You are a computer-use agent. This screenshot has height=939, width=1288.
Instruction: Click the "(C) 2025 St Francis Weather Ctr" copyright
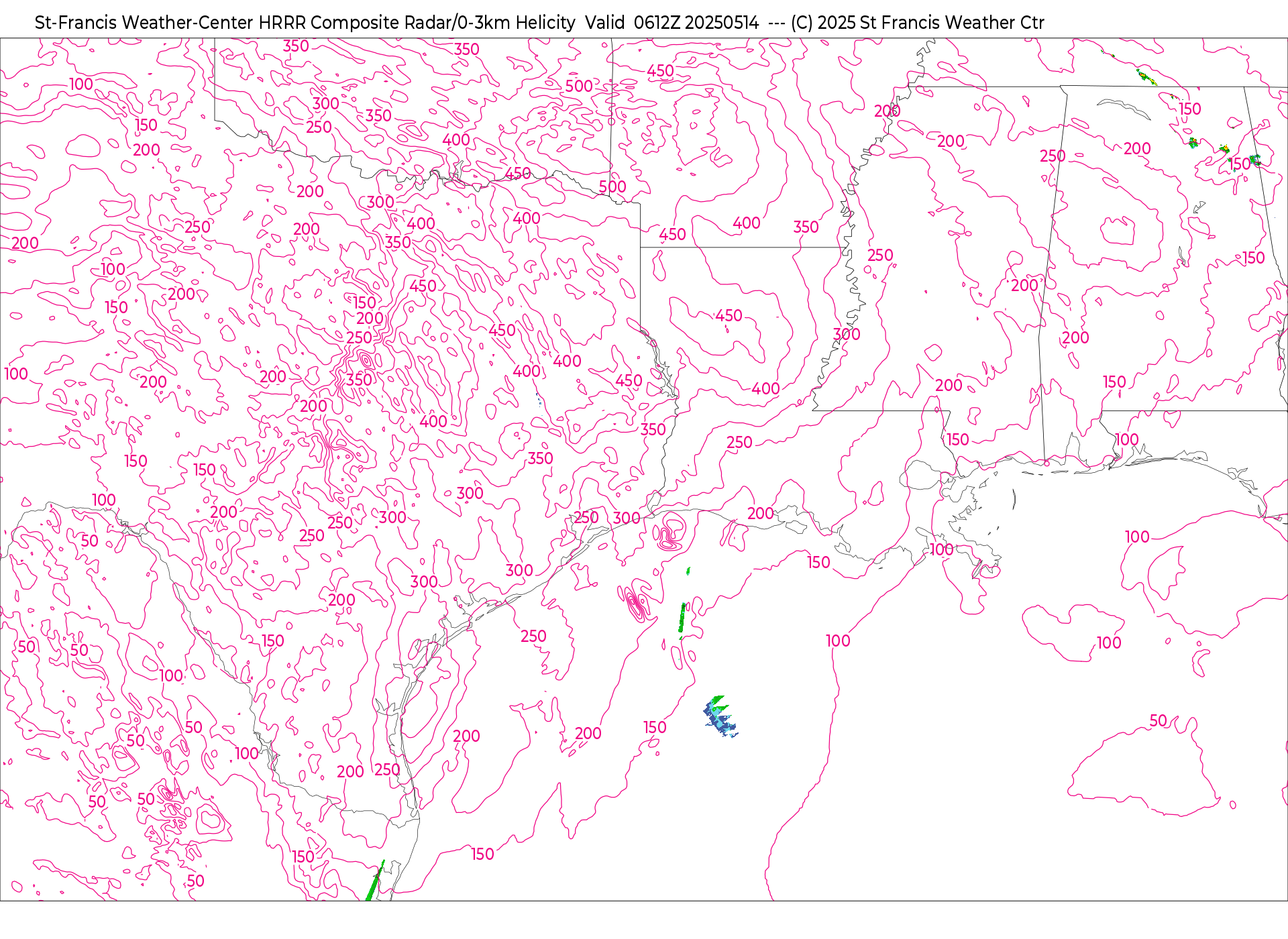pos(917,23)
